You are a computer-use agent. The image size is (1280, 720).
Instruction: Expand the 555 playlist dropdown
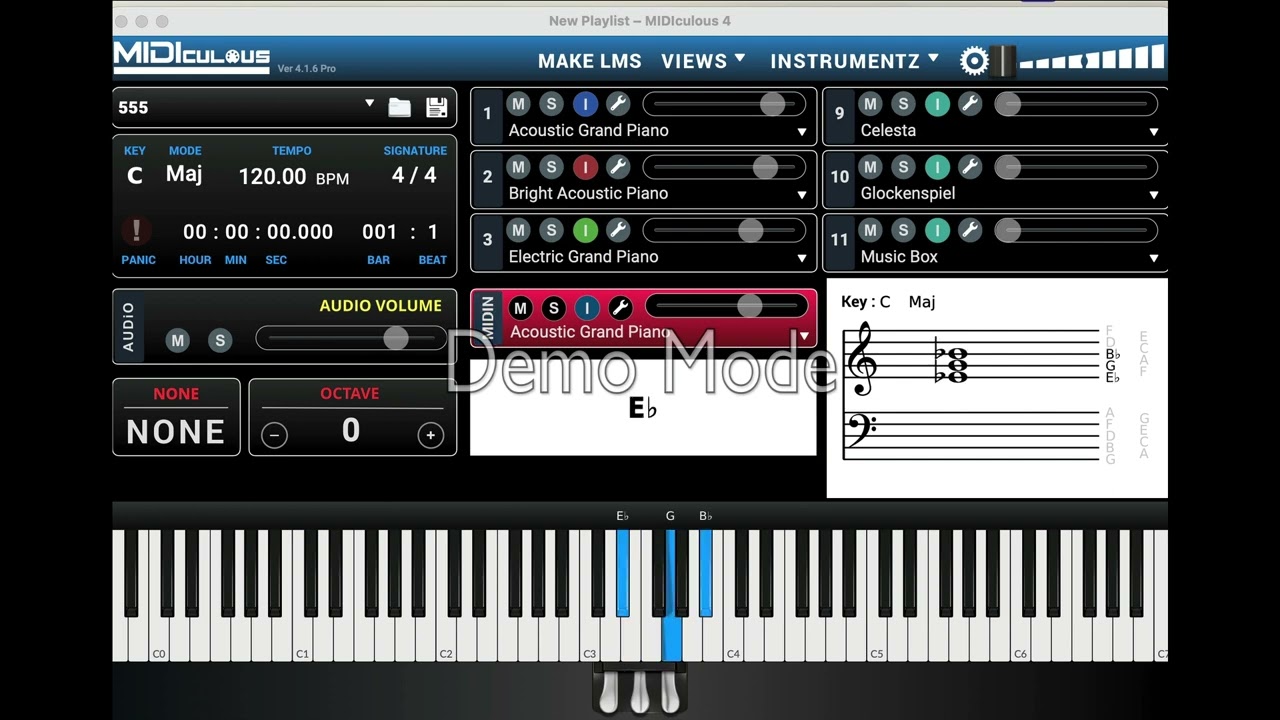369,104
